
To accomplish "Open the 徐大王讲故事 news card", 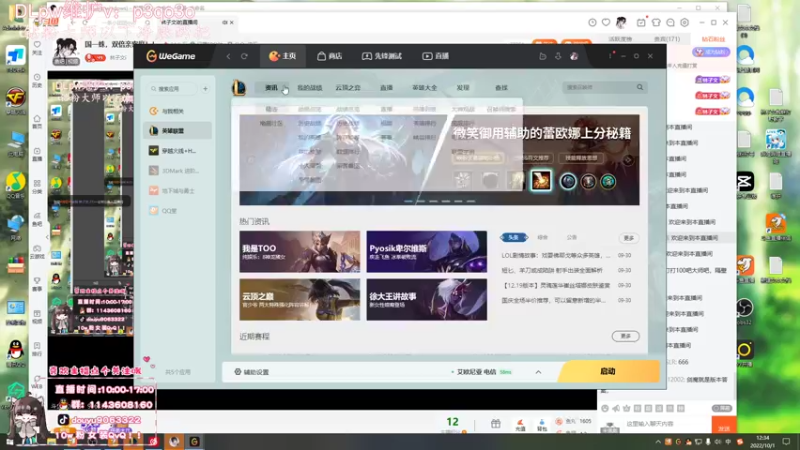I will pos(427,299).
